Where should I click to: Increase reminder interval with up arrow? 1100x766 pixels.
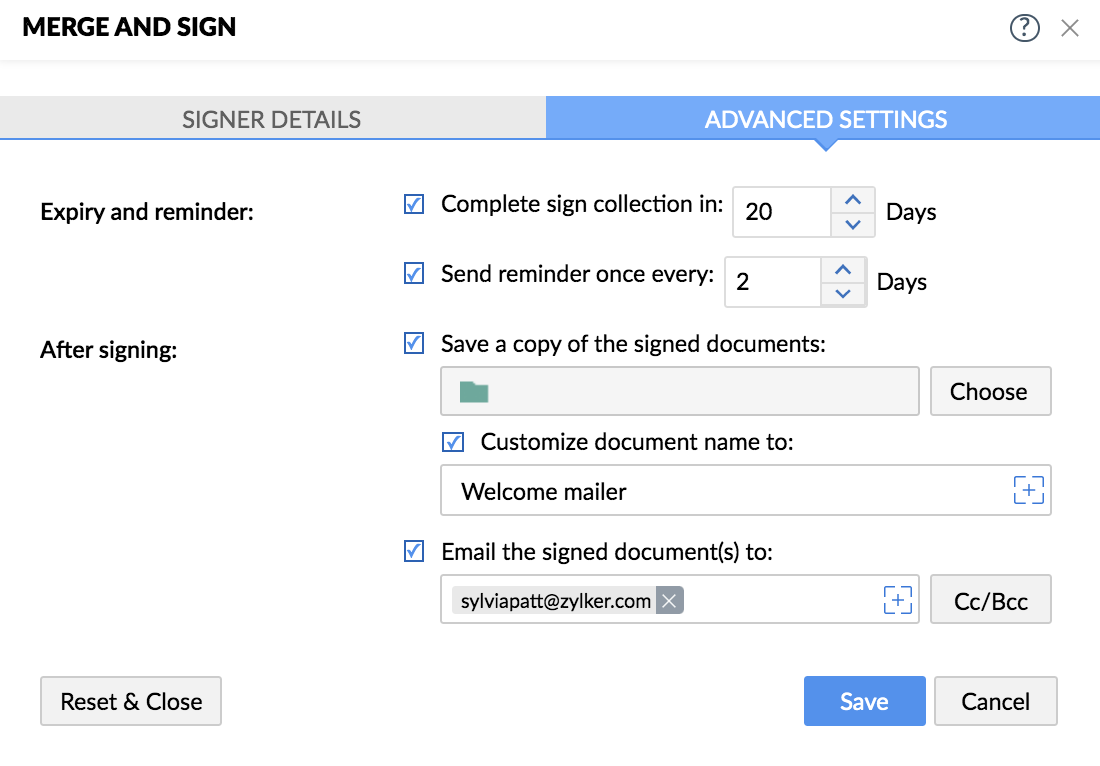[843, 270]
